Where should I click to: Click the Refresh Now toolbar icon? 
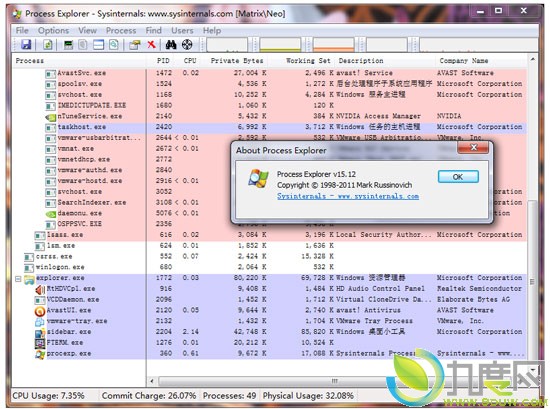click(x=48, y=45)
